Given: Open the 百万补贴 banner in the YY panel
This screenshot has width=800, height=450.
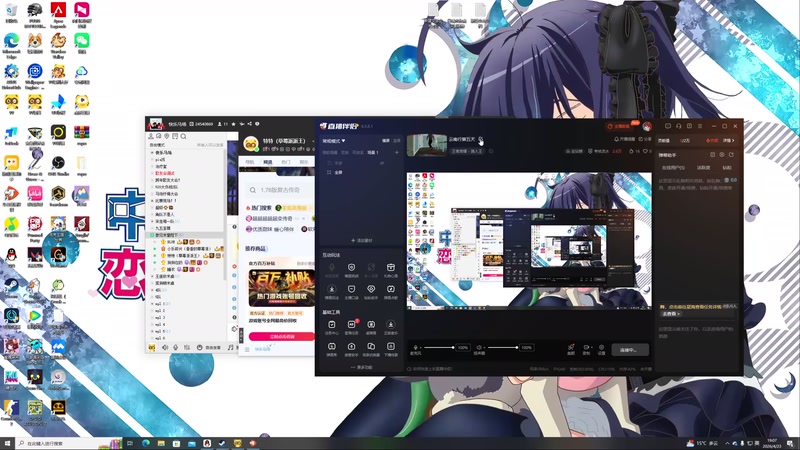Looking at the screenshot, I should click(x=282, y=287).
